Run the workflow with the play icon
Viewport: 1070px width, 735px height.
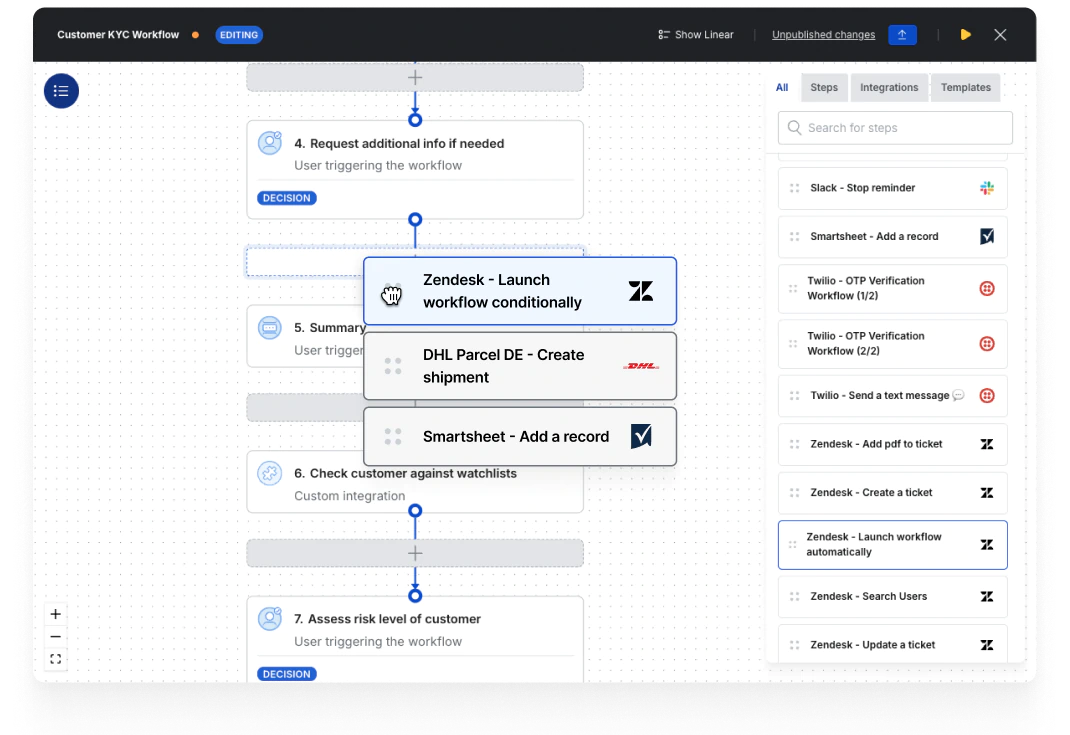point(966,35)
